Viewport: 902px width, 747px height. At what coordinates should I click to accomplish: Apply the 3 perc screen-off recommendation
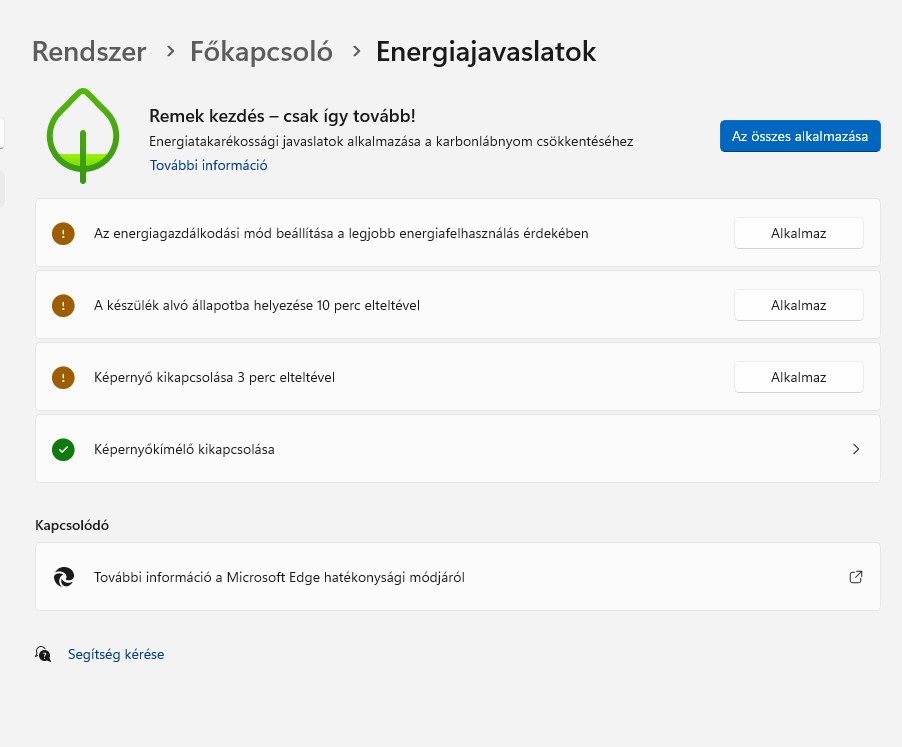pyautogui.click(x=798, y=377)
